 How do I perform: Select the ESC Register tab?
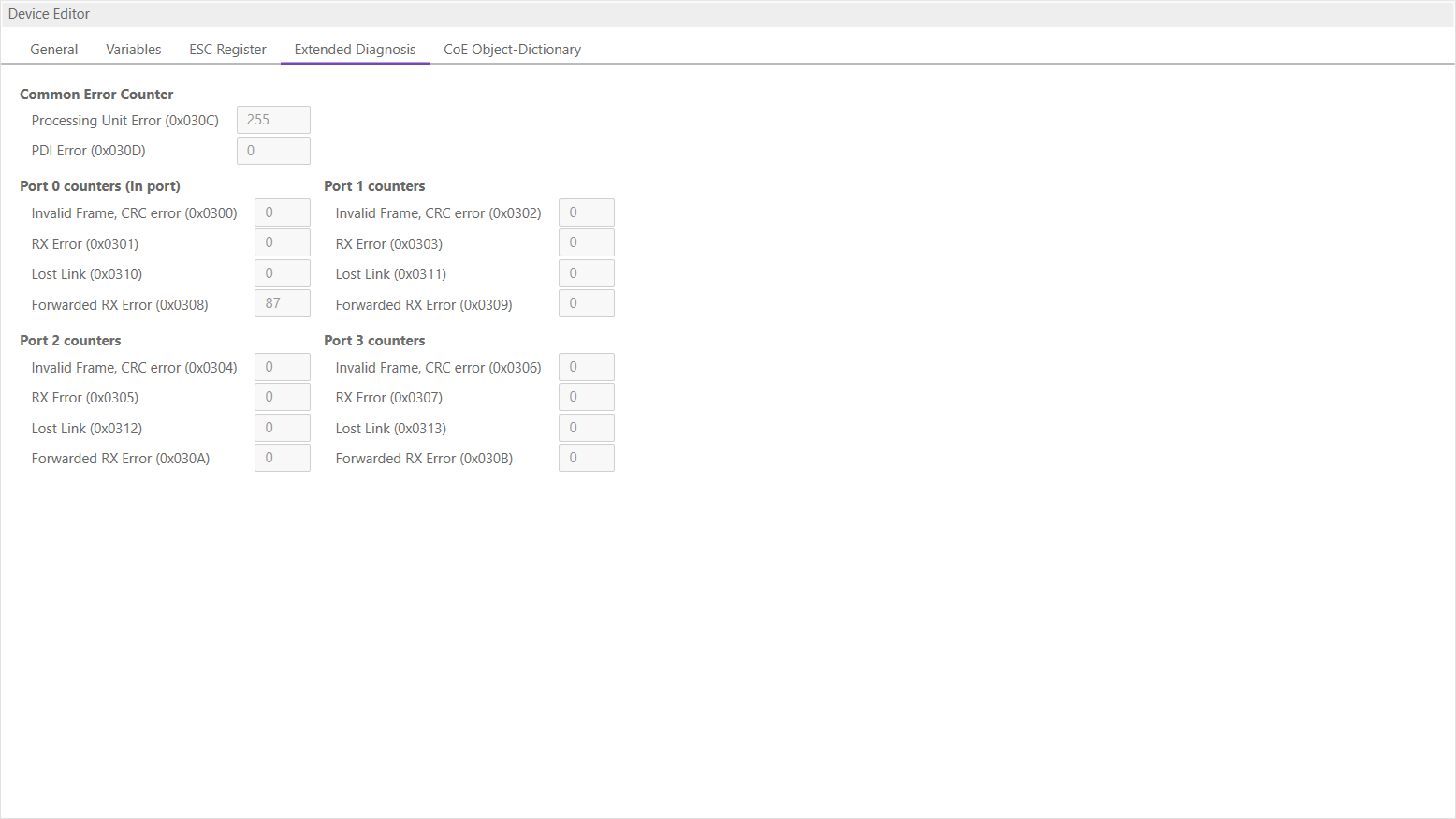(227, 50)
